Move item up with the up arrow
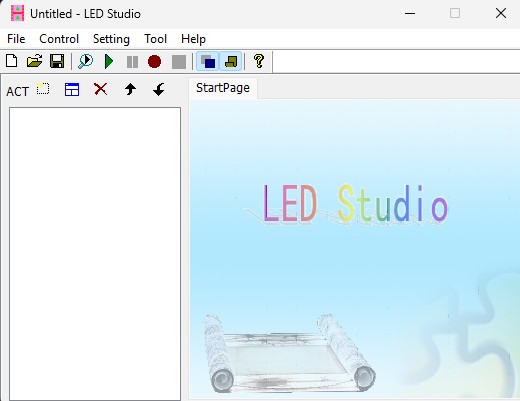The image size is (520, 401). tap(130, 89)
